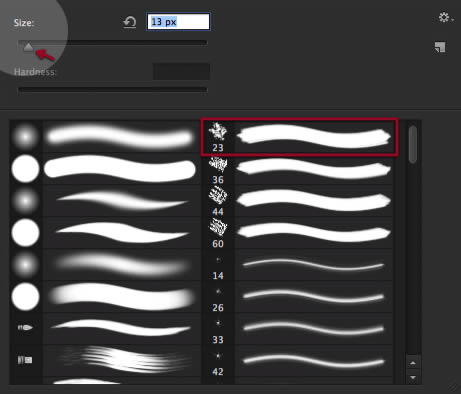Click the stroke preview of brush 14
This screenshot has height=394, width=461.
pos(313,265)
